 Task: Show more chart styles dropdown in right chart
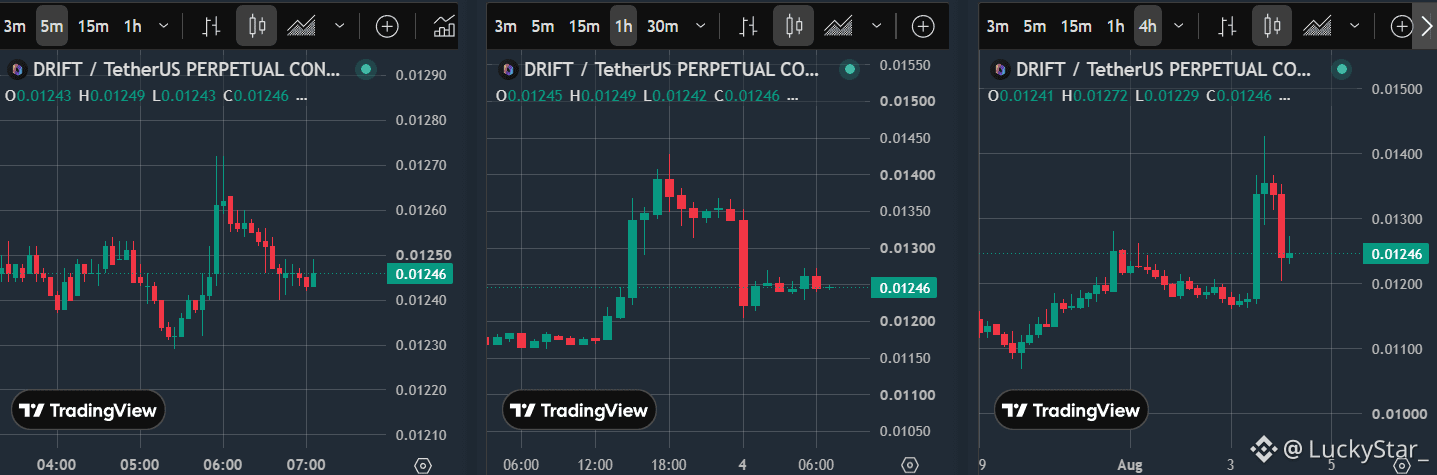pos(1356,26)
